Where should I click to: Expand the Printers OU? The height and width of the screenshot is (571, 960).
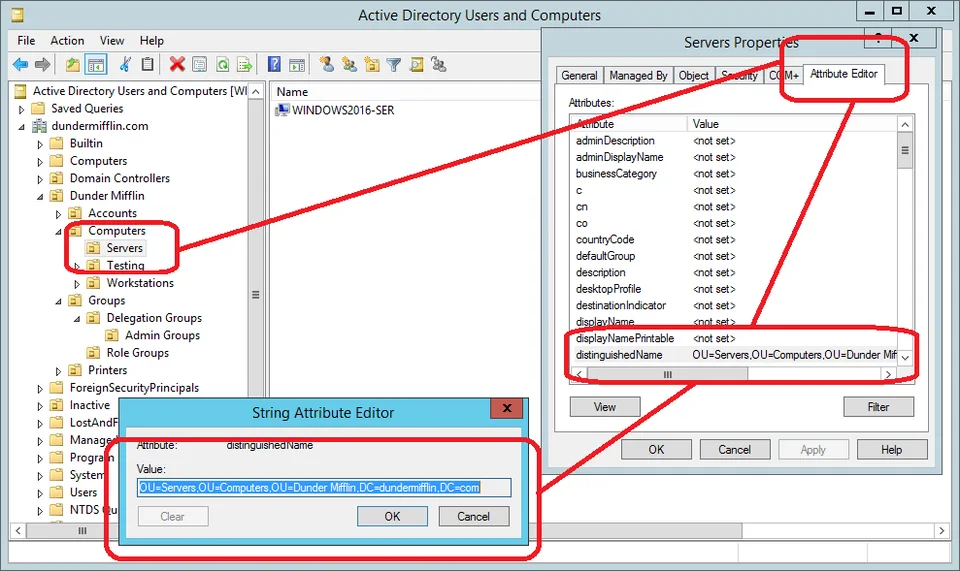58,371
